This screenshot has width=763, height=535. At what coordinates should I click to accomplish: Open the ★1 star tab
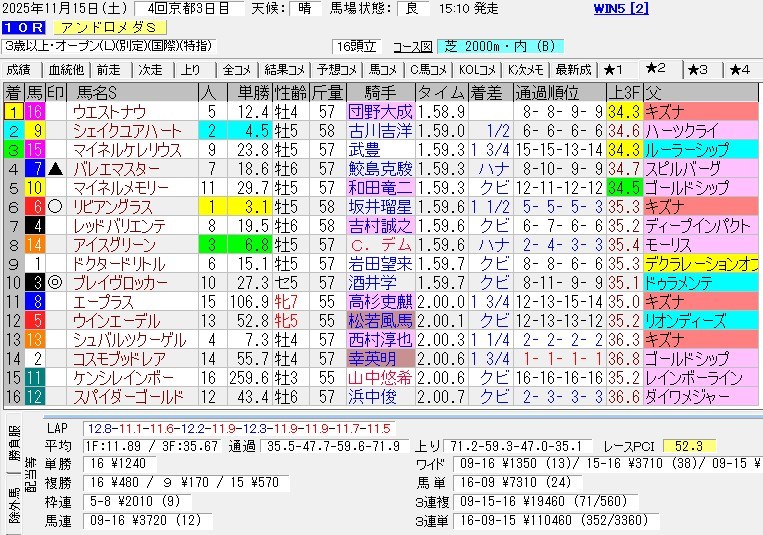(614, 70)
